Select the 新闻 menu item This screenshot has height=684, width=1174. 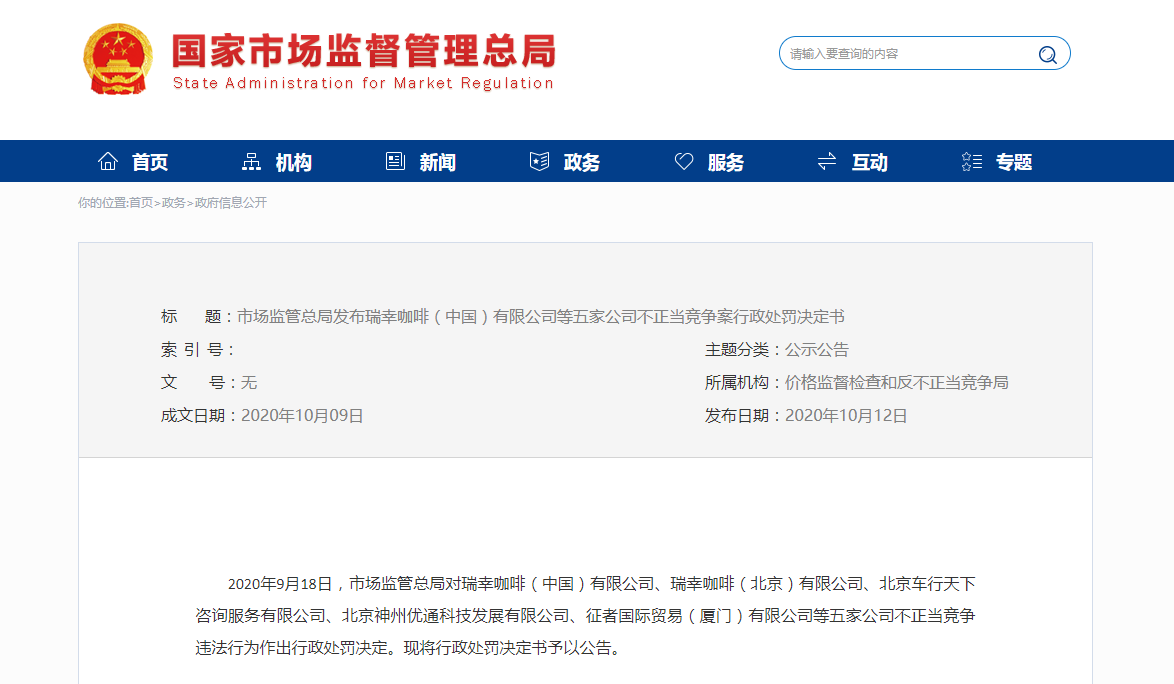(436, 161)
